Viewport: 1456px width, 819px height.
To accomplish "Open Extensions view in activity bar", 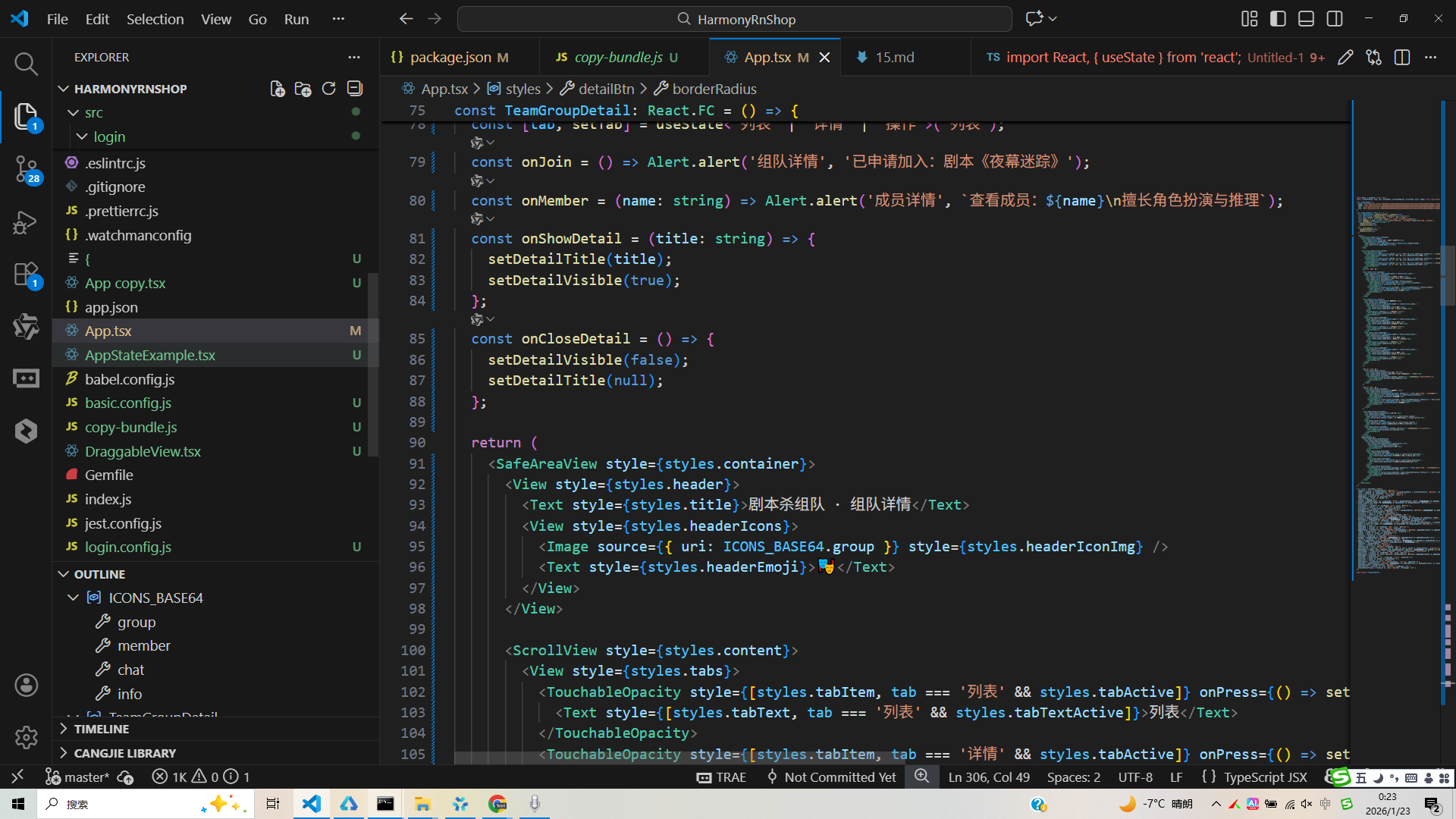I will tap(26, 275).
